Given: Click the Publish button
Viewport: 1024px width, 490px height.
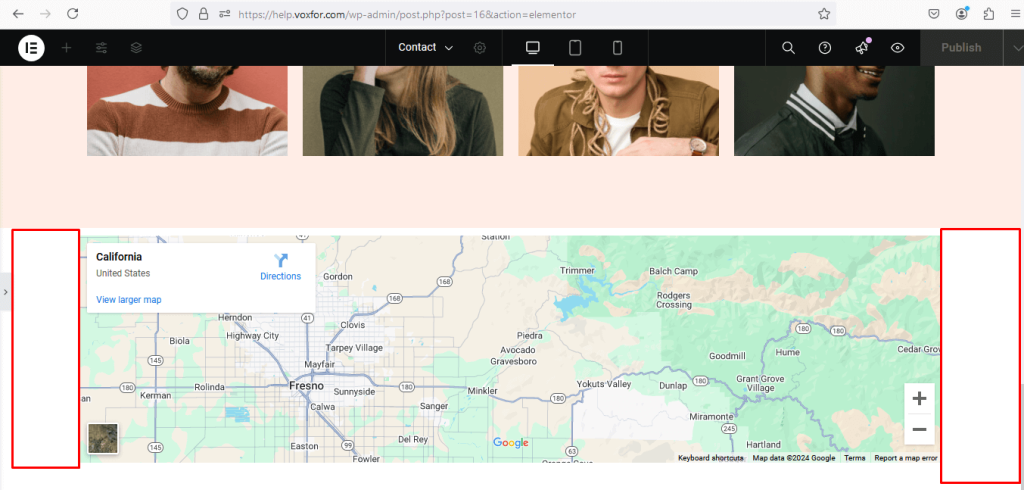Looking at the screenshot, I should [961, 48].
